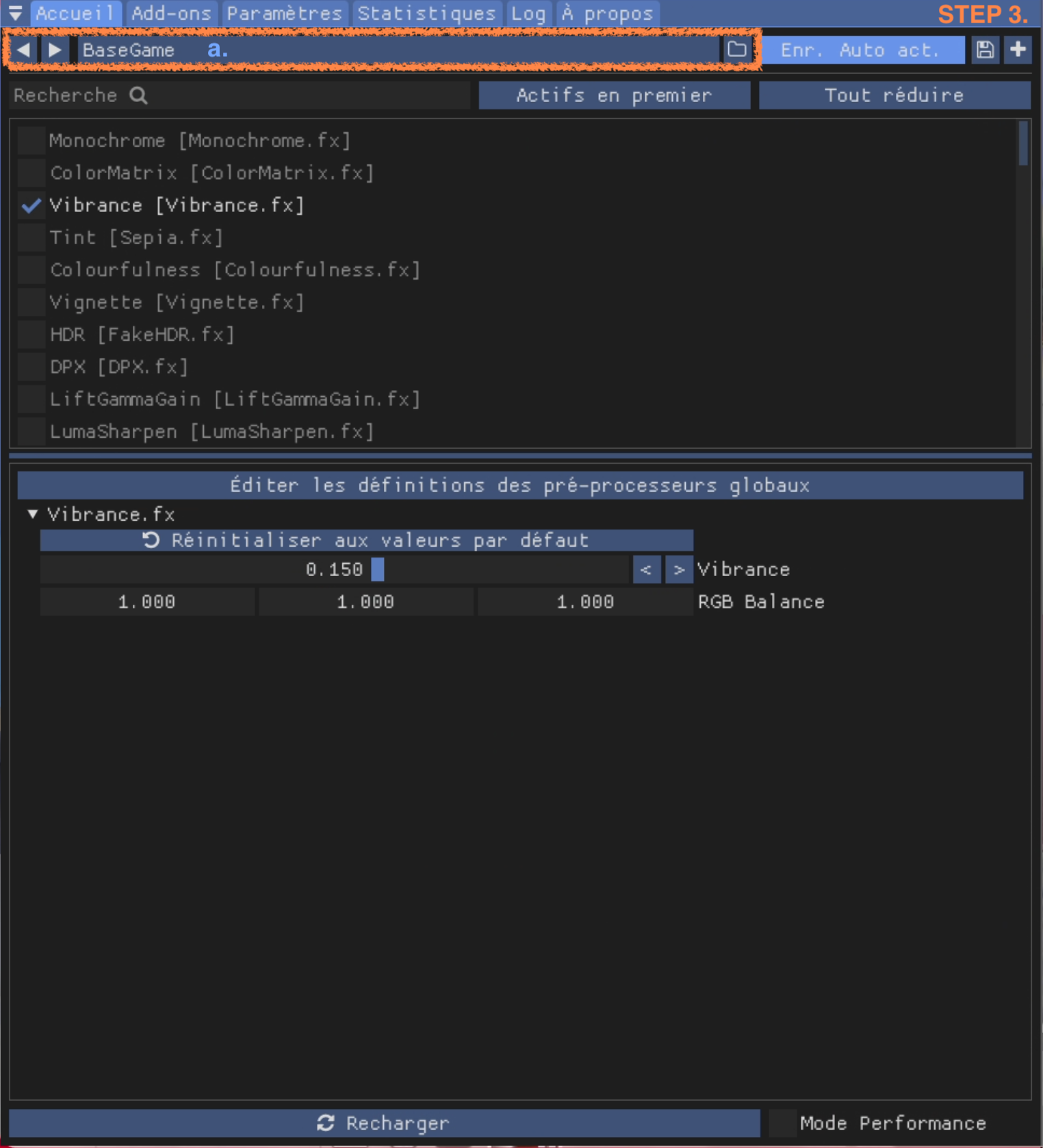Increase Vibrance with the > button
This screenshot has height=1148, width=1043.
point(678,569)
